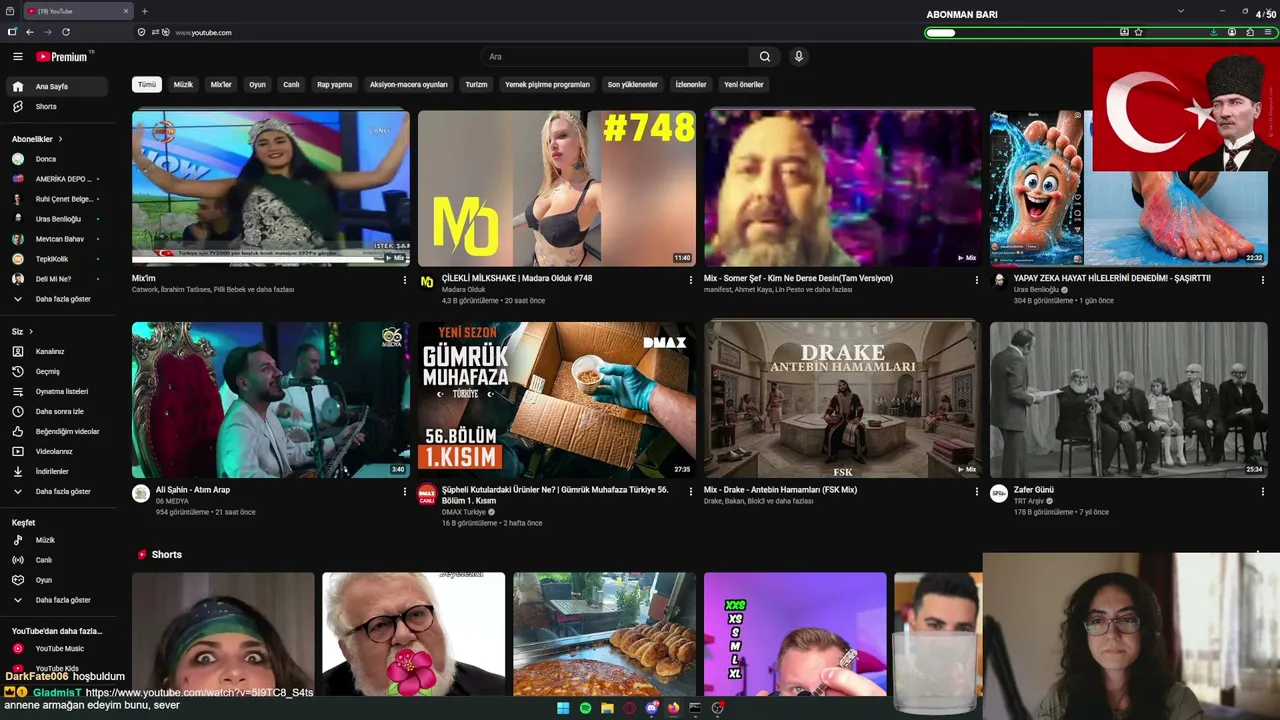Open options menu for Ali Şahin video
1280x720 pixels.
point(405,492)
